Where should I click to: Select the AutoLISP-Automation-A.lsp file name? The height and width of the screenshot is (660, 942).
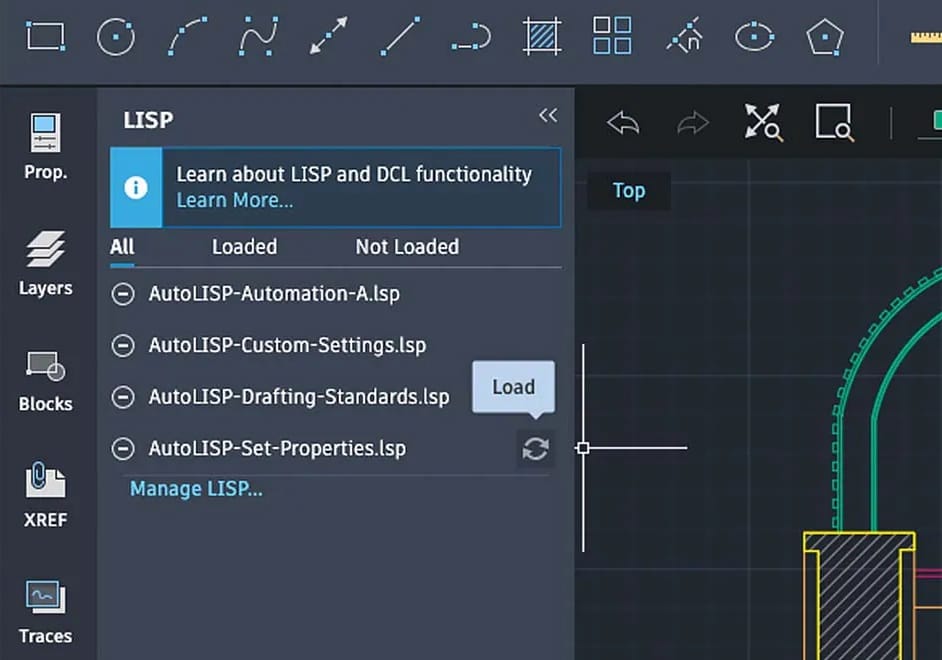pos(275,294)
